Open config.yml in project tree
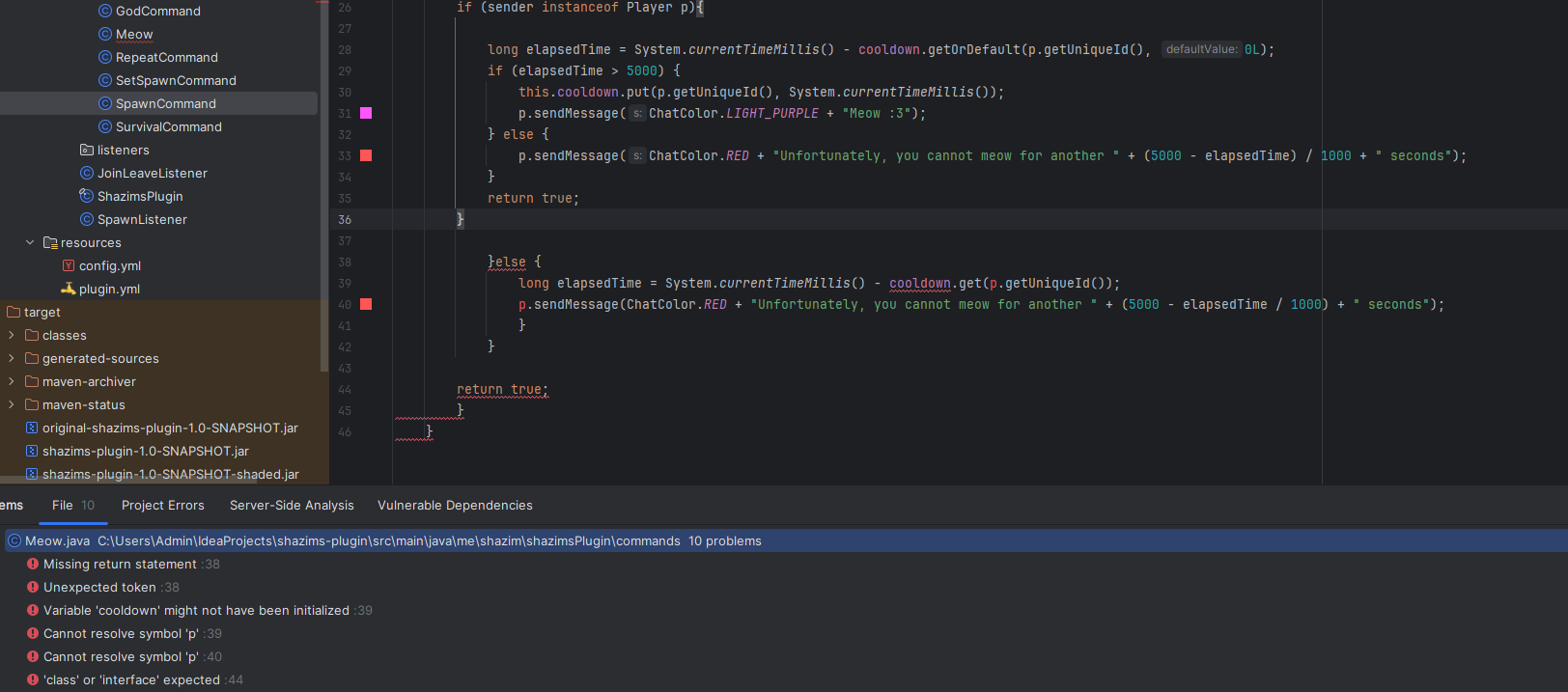The height and width of the screenshot is (692, 1568). point(110,265)
